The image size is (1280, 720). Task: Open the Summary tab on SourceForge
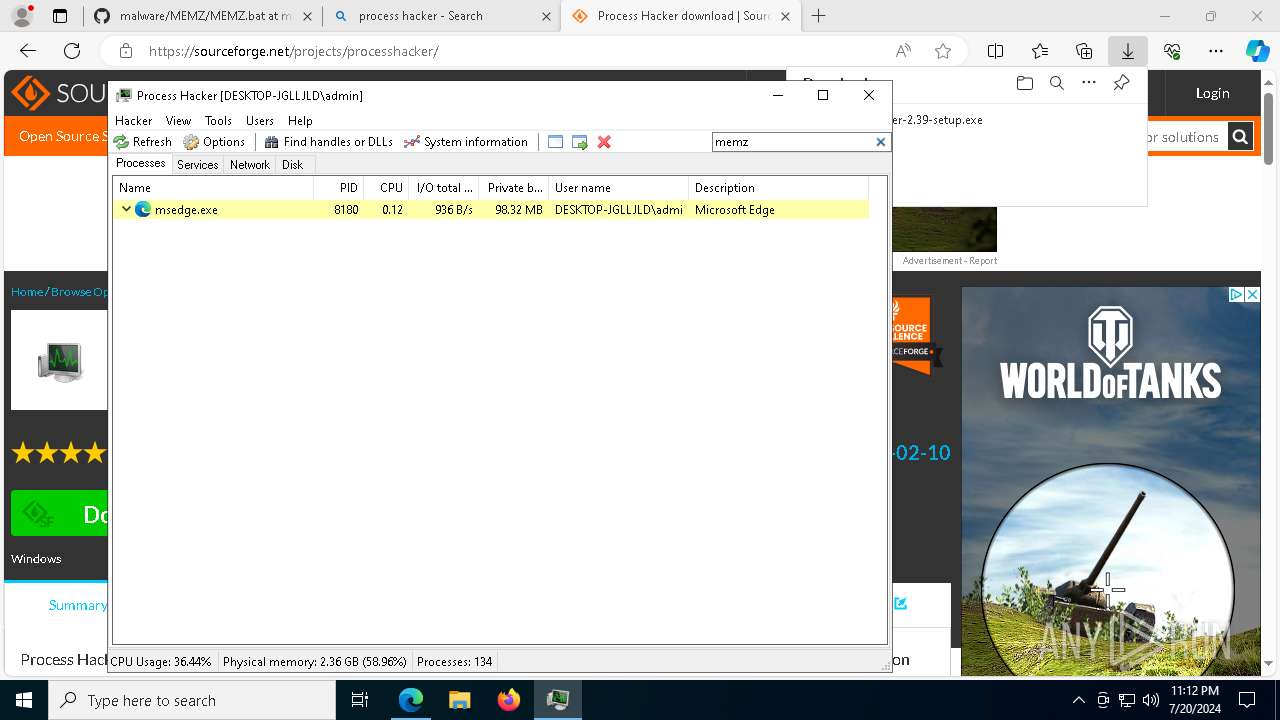(x=78, y=605)
